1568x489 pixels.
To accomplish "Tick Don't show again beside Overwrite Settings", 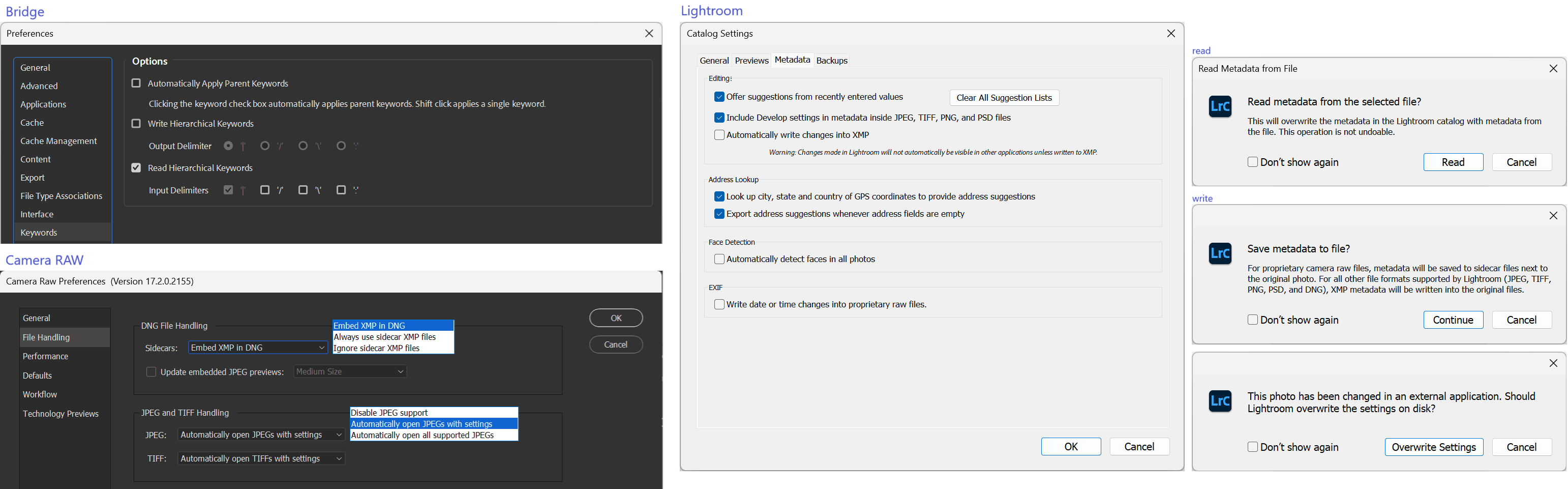I will (1253, 447).
